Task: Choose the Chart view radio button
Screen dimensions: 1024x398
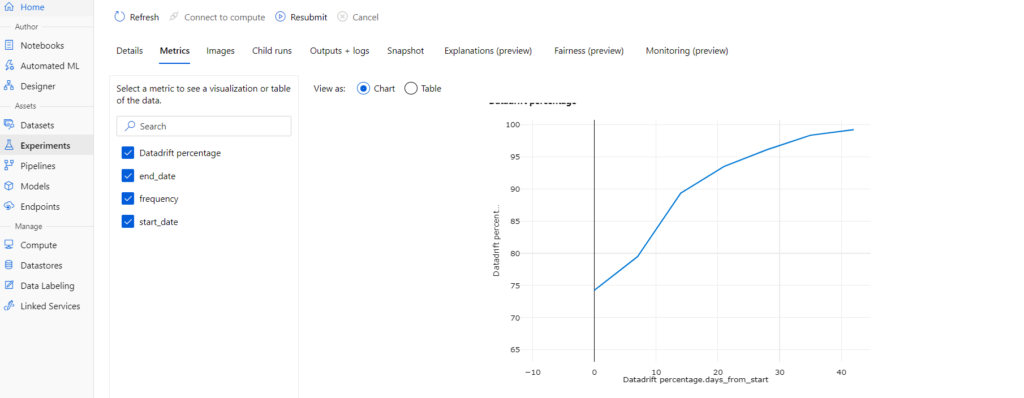Action: 364,88
